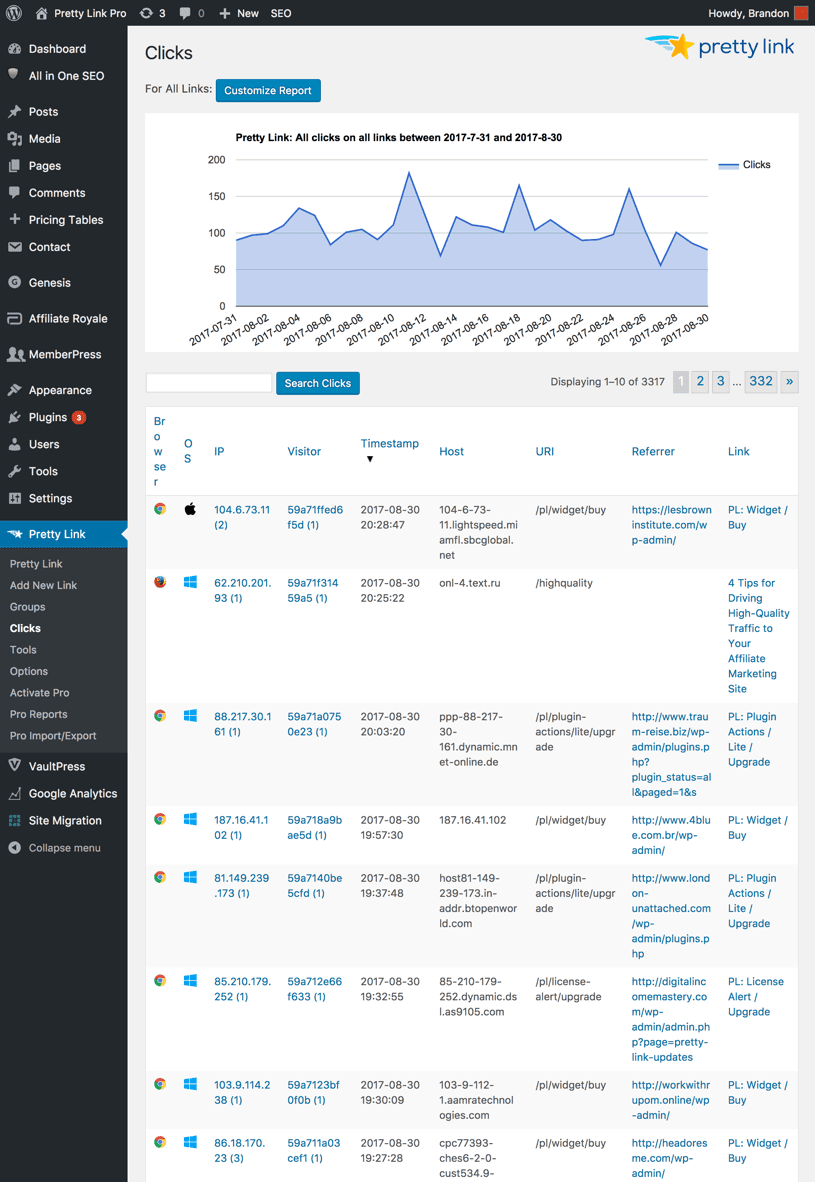Open the Pretty Link Pro site home icon
This screenshot has width=815, height=1182.
click(x=41, y=13)
